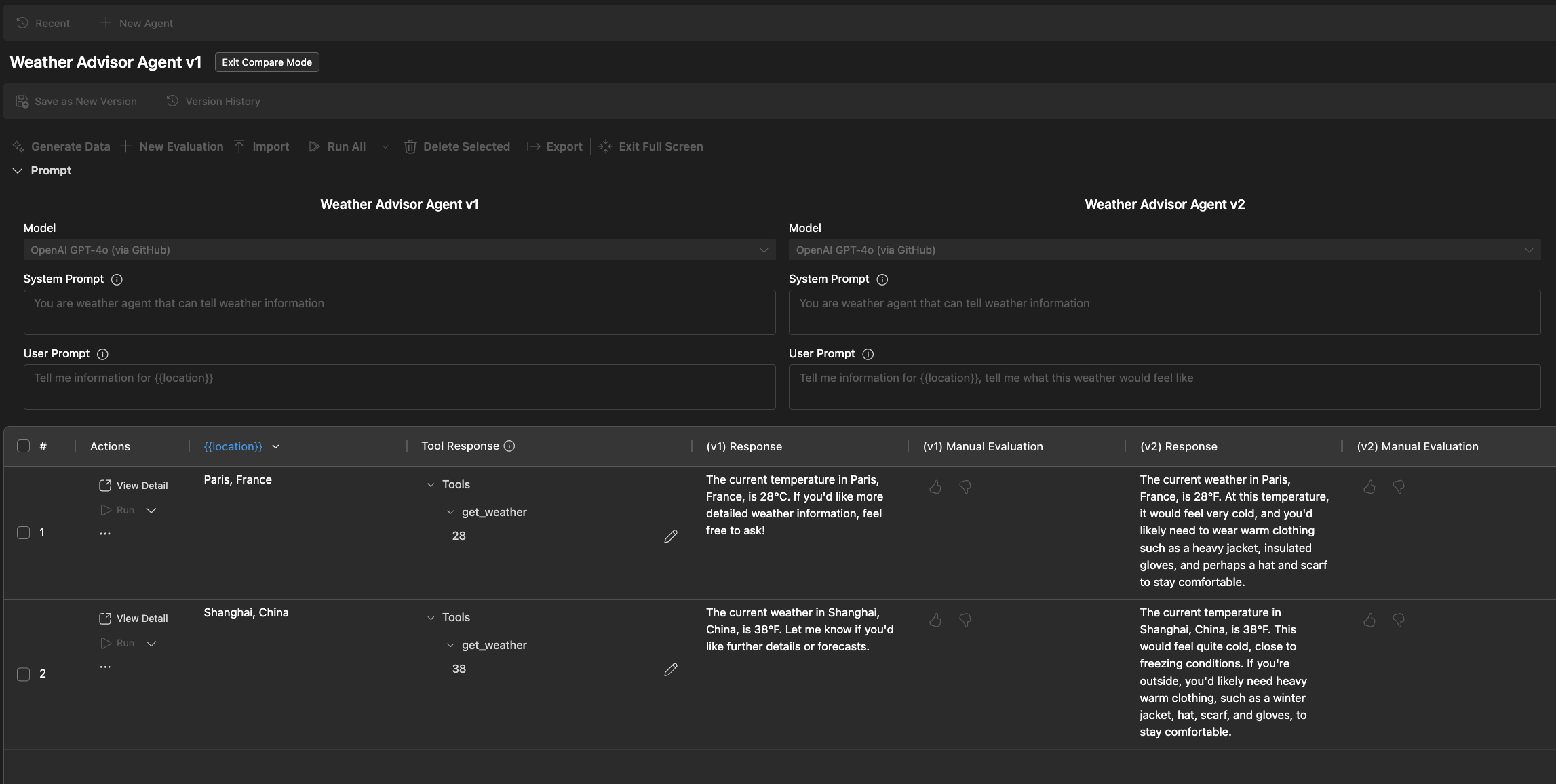This screenshot has height=784, width=1556.
Task: Thumbs up v2 response for Paris
Action: click(1369, 487)
